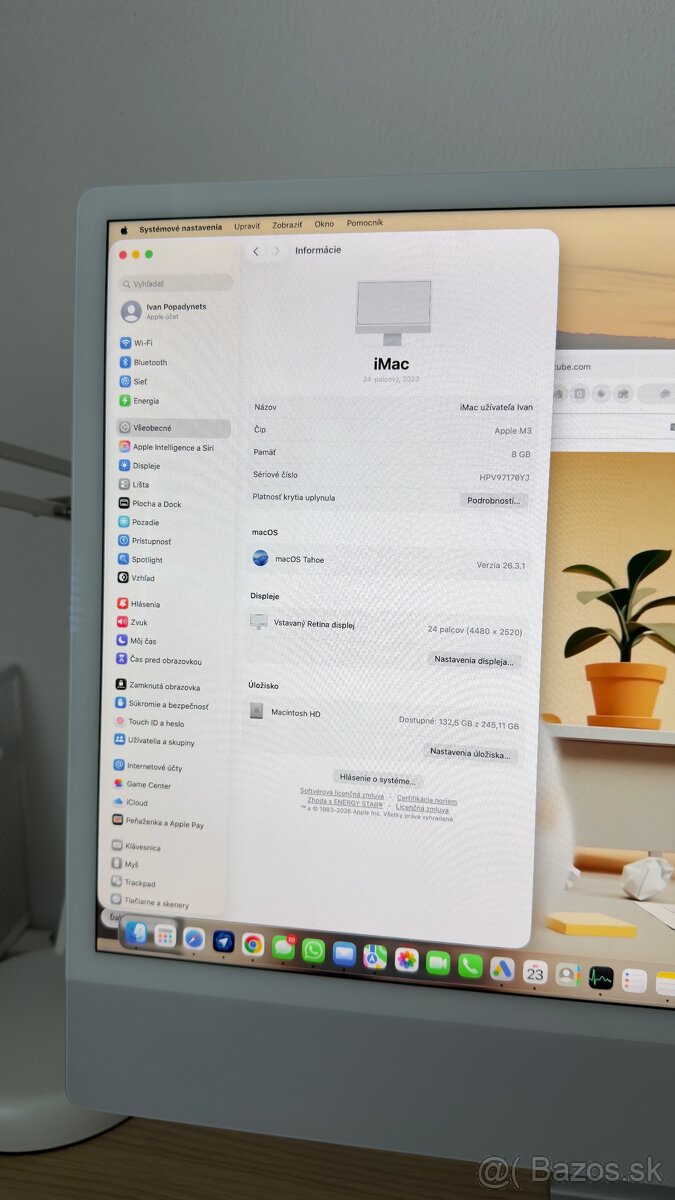This screenshot has height=1200, width=675.
Task: Open Finder from the Dock
Action: pos(136,933)
